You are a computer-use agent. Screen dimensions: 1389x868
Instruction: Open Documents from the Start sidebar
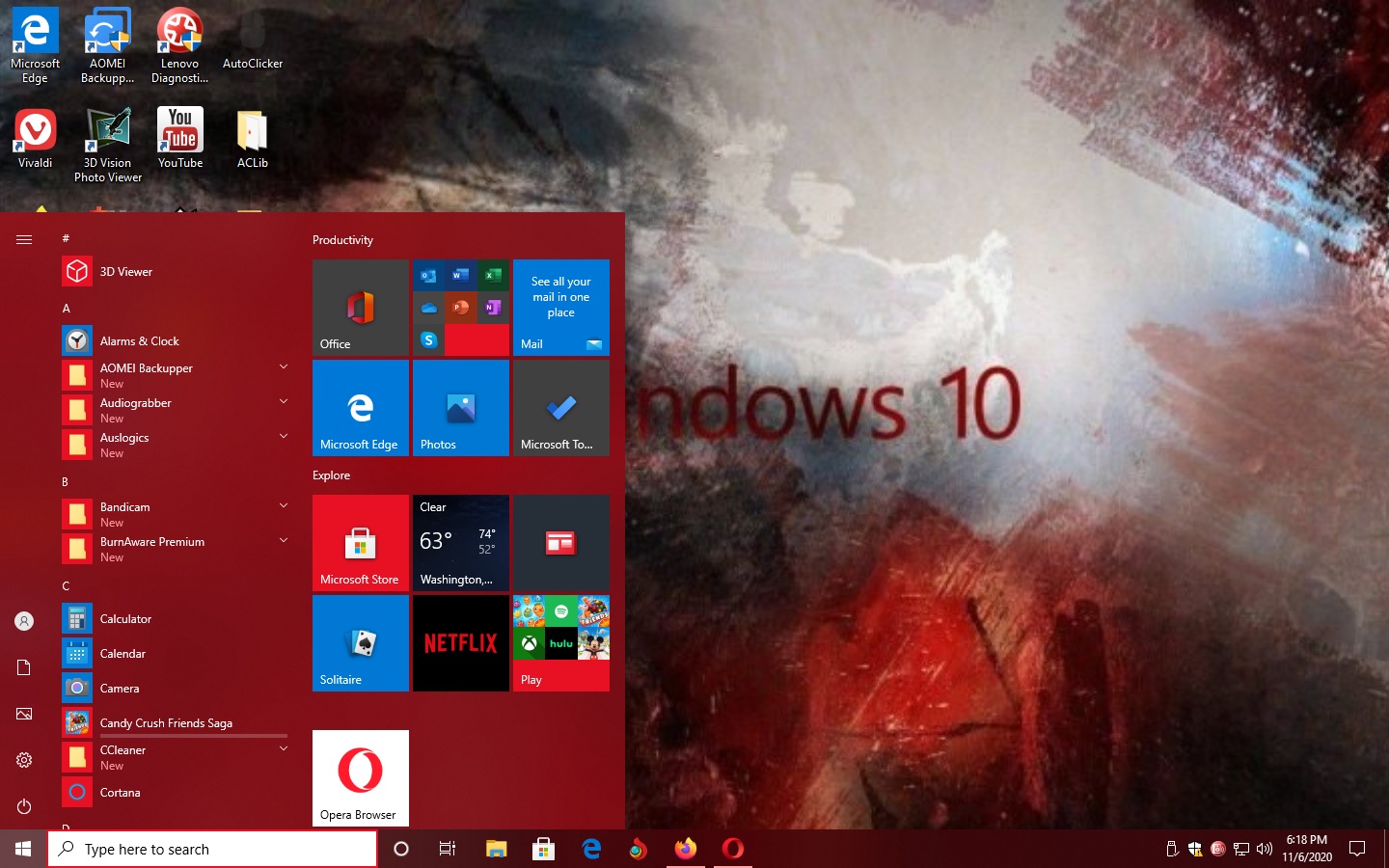pos(24,667)
